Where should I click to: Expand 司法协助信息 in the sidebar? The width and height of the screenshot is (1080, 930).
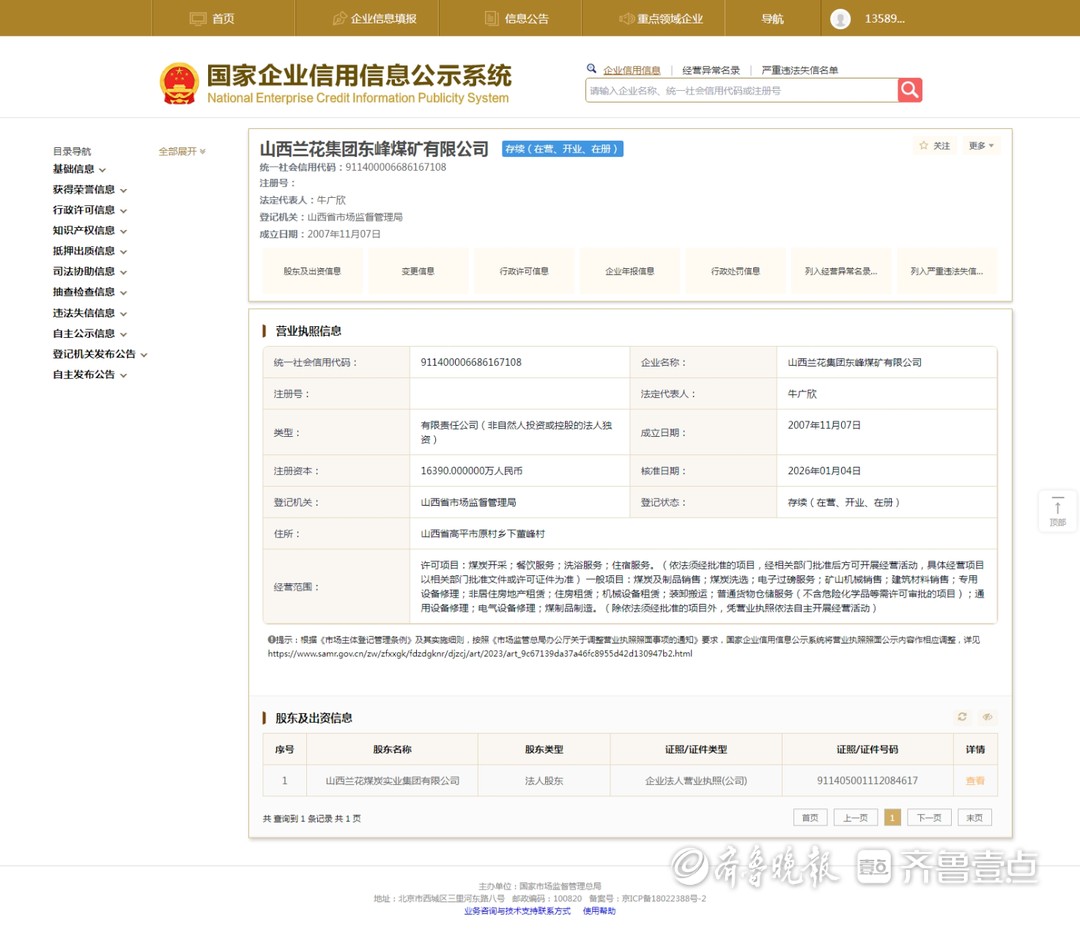[90, 271]
